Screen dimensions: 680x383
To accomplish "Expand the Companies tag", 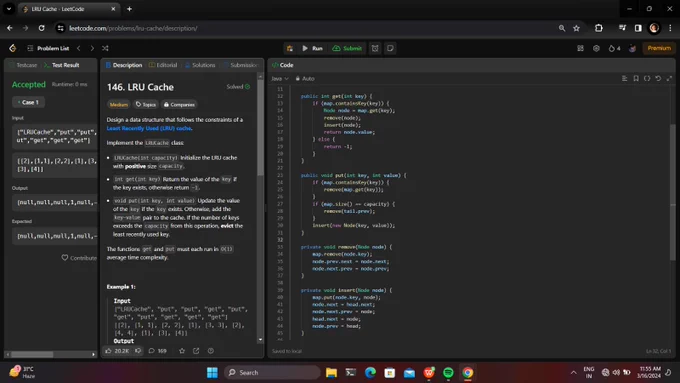I will tap(179, 105).
